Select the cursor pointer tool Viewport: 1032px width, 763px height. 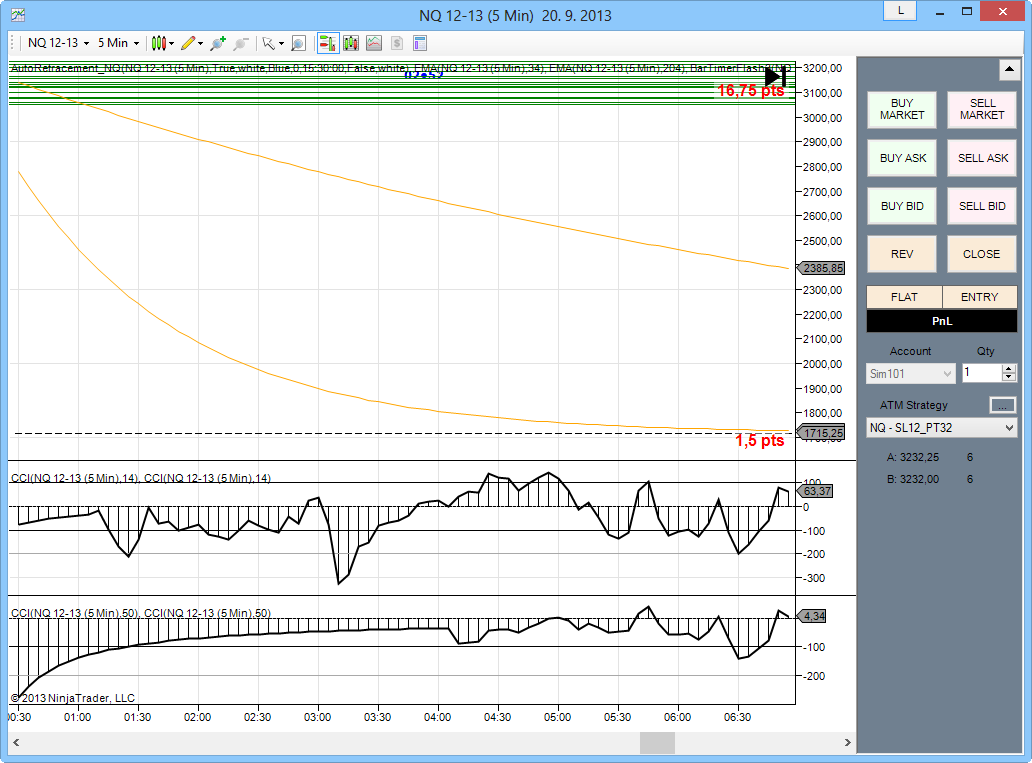270,43
